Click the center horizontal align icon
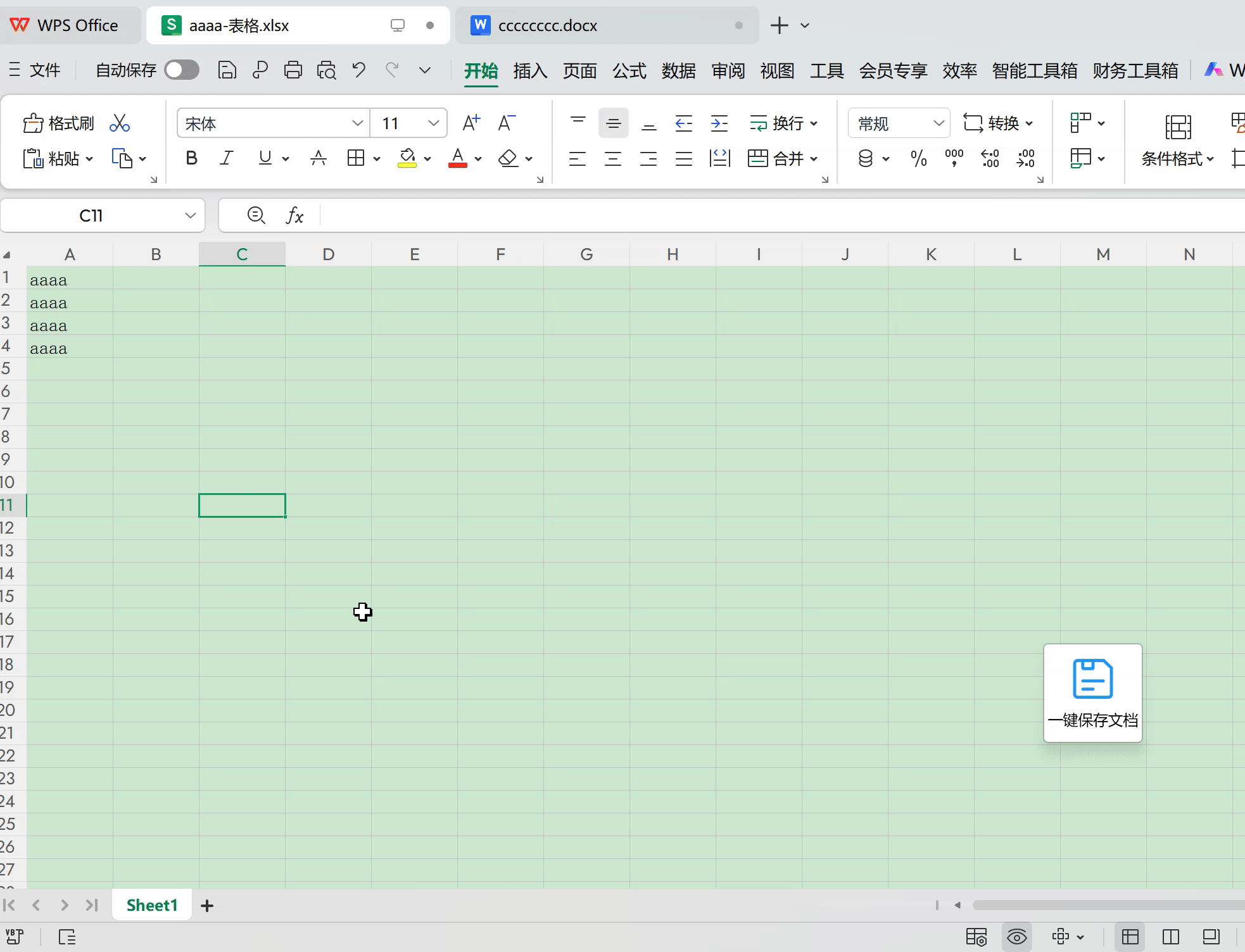 (x=612, y=158)
